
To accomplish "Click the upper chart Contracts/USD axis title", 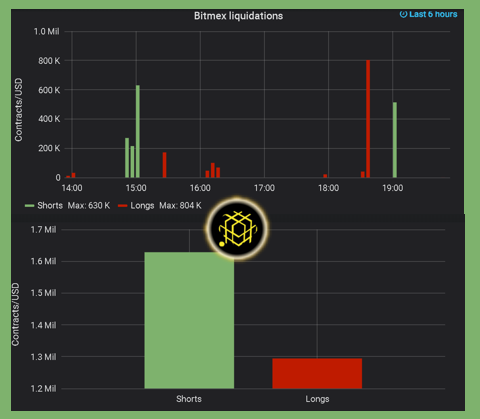I will 18,110.
